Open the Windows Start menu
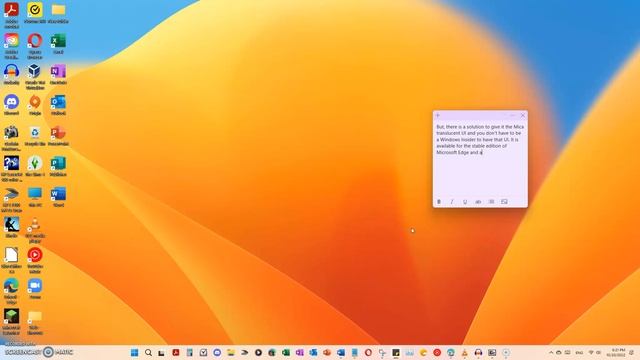 [134, 353]
